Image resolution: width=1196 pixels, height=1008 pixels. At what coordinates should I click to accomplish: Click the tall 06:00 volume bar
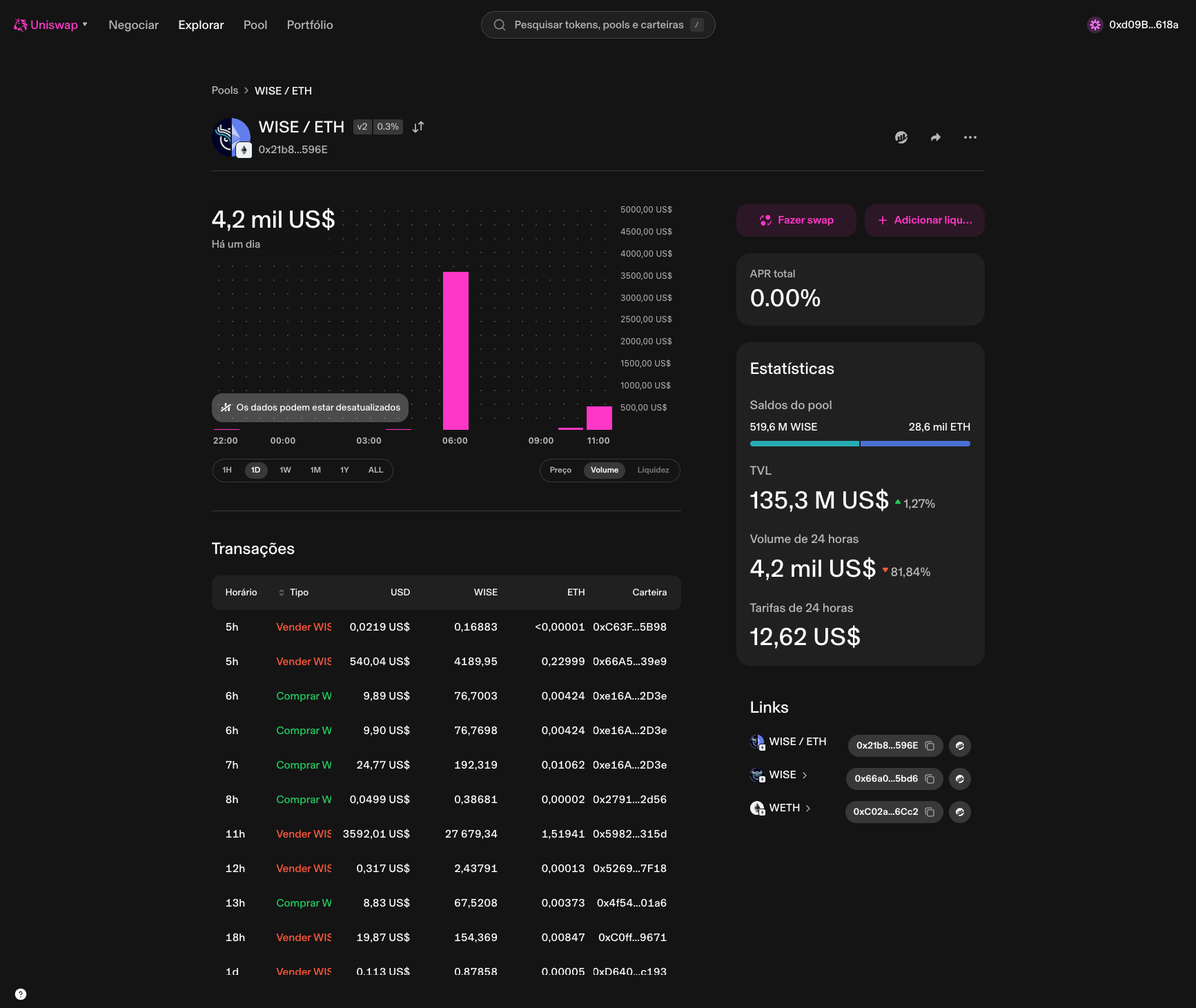pyautogui.click(x=455, y=350)
